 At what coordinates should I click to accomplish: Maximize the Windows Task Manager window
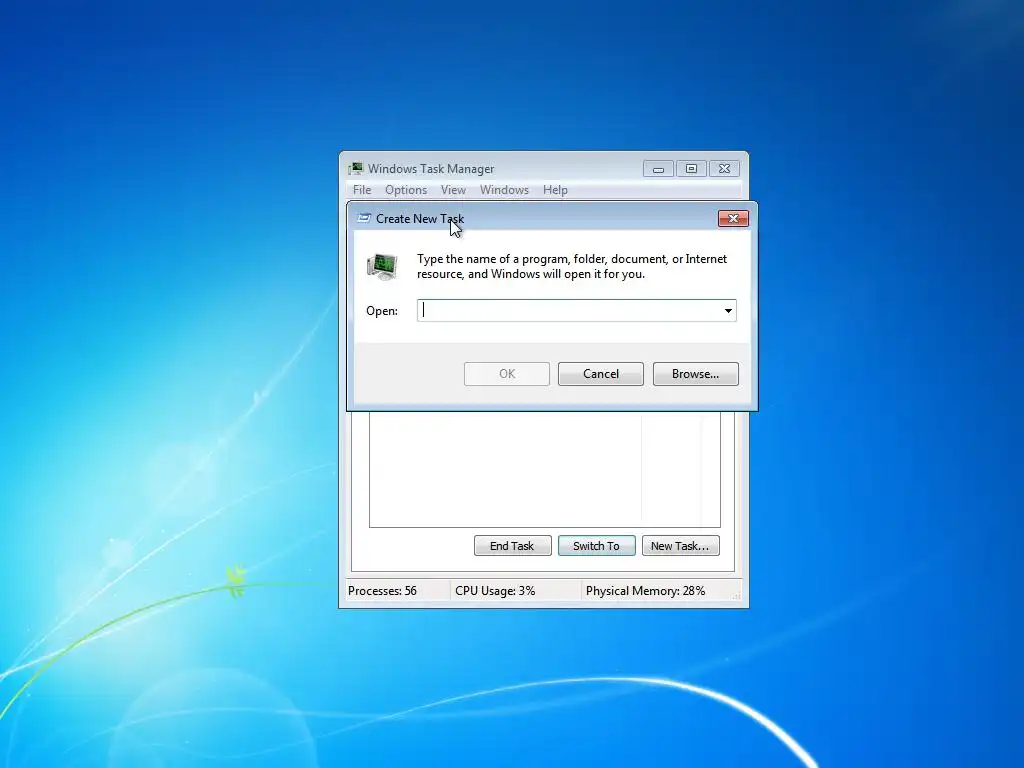click(x=691, y=169)
